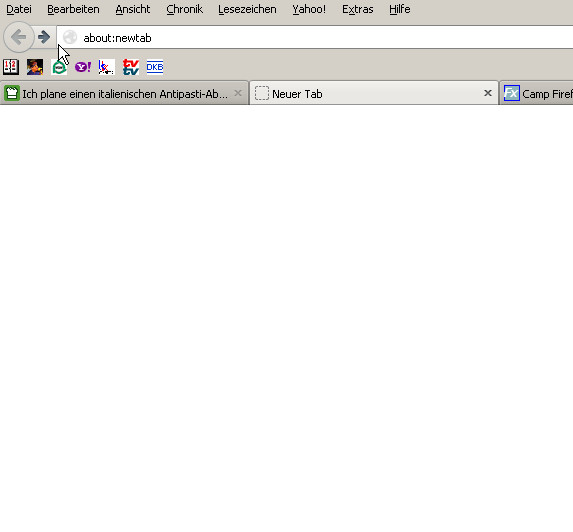Close the italienischen Antipasti tab
The height and width of the screenshot is (532, 573).
[238, 93]
